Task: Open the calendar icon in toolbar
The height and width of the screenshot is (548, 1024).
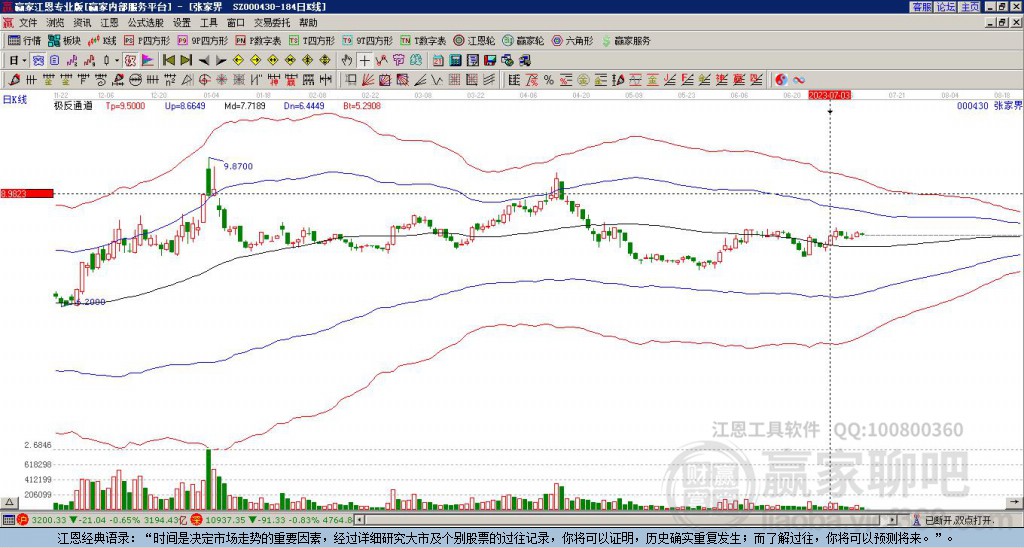Action: pos(438,61)
